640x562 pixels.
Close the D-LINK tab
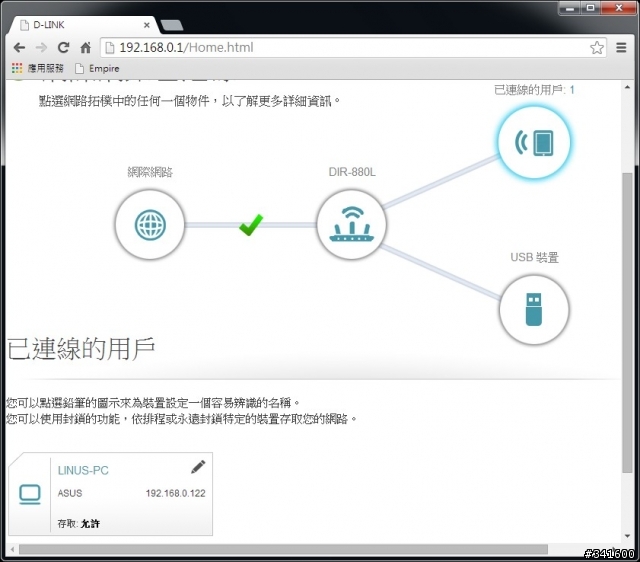pyautogui.click(x=147, y=25)
